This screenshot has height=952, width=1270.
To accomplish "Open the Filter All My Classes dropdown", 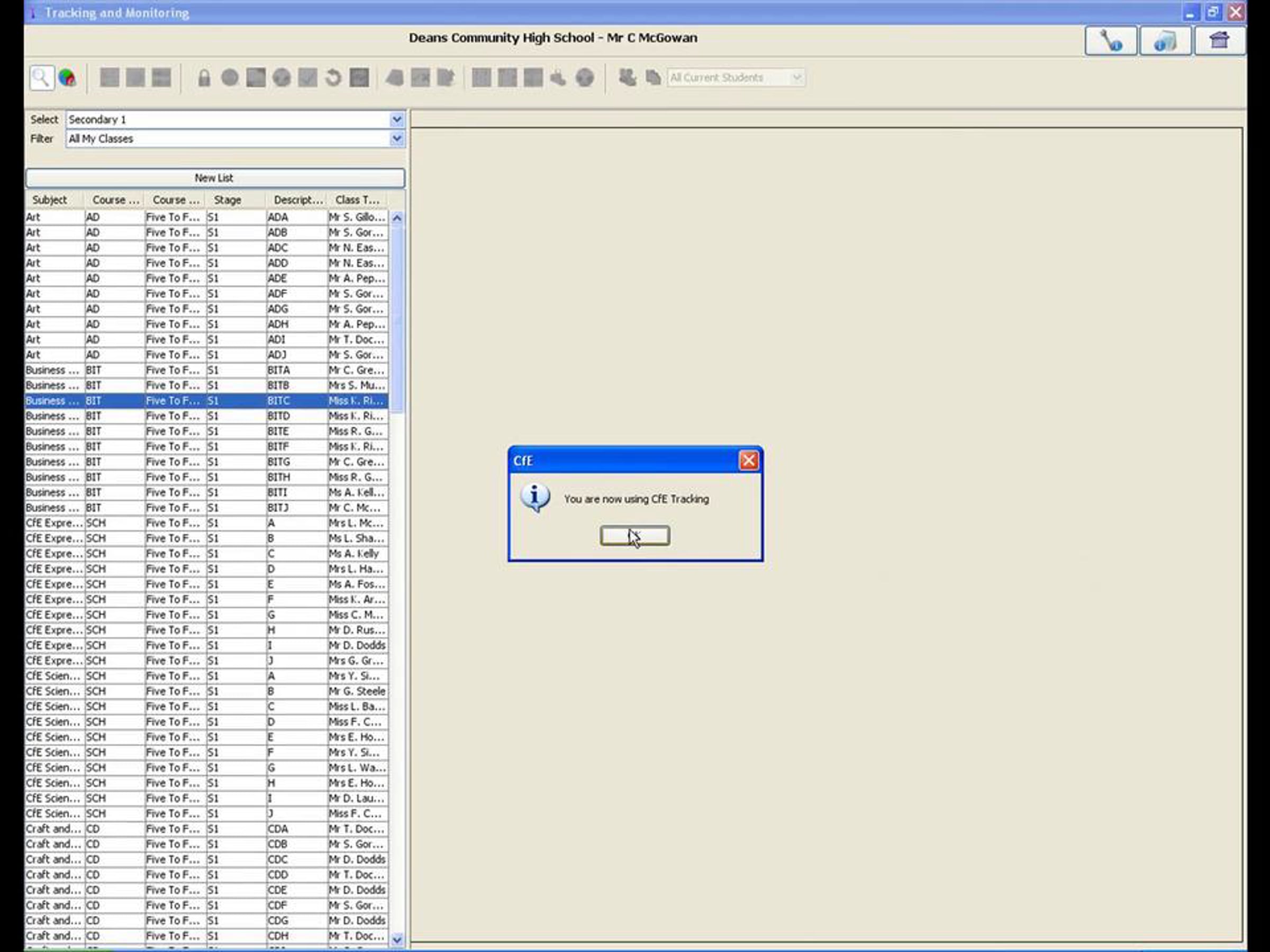I will click(396, 139).
